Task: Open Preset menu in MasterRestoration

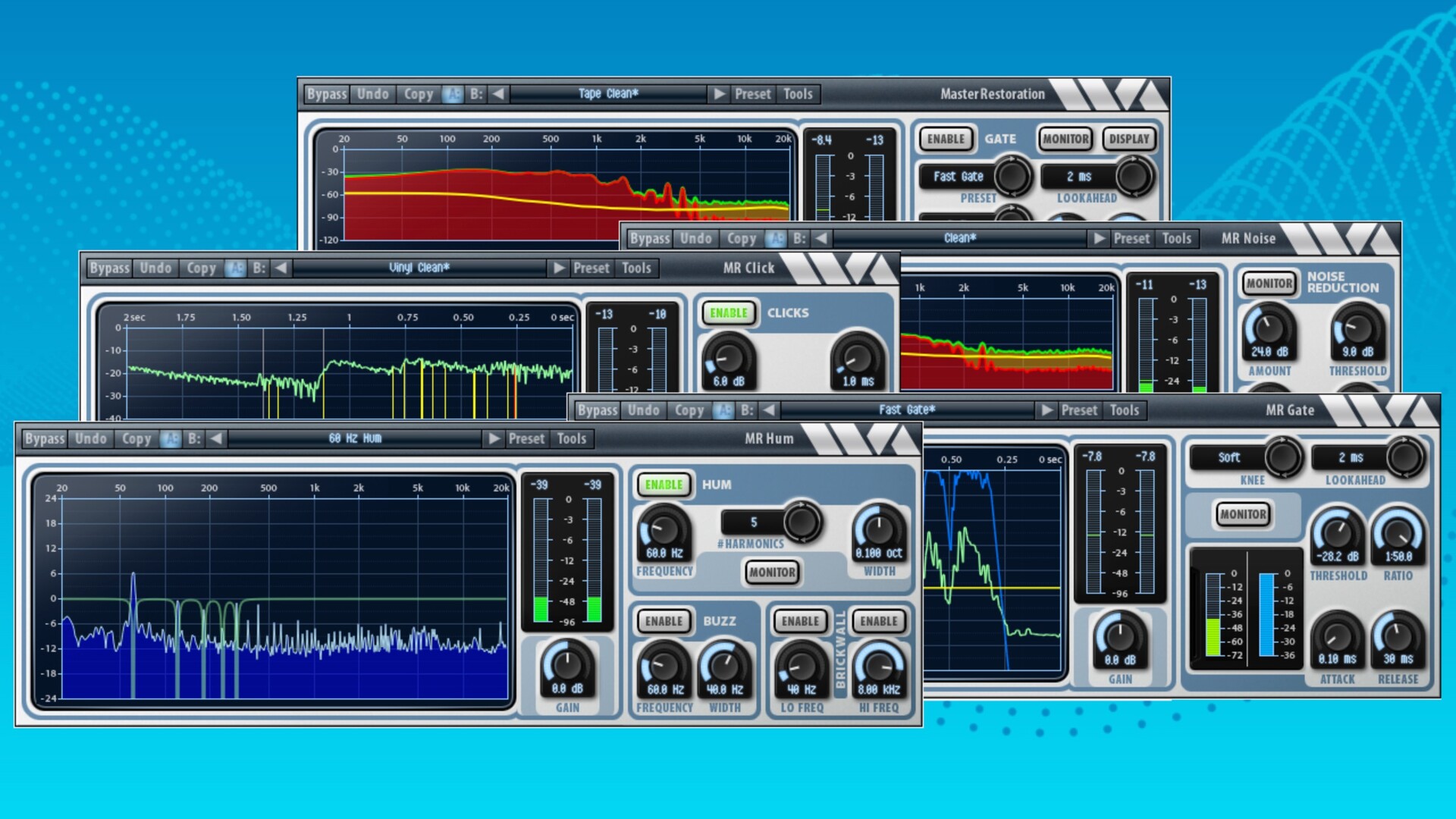Action: pos(752,94)
